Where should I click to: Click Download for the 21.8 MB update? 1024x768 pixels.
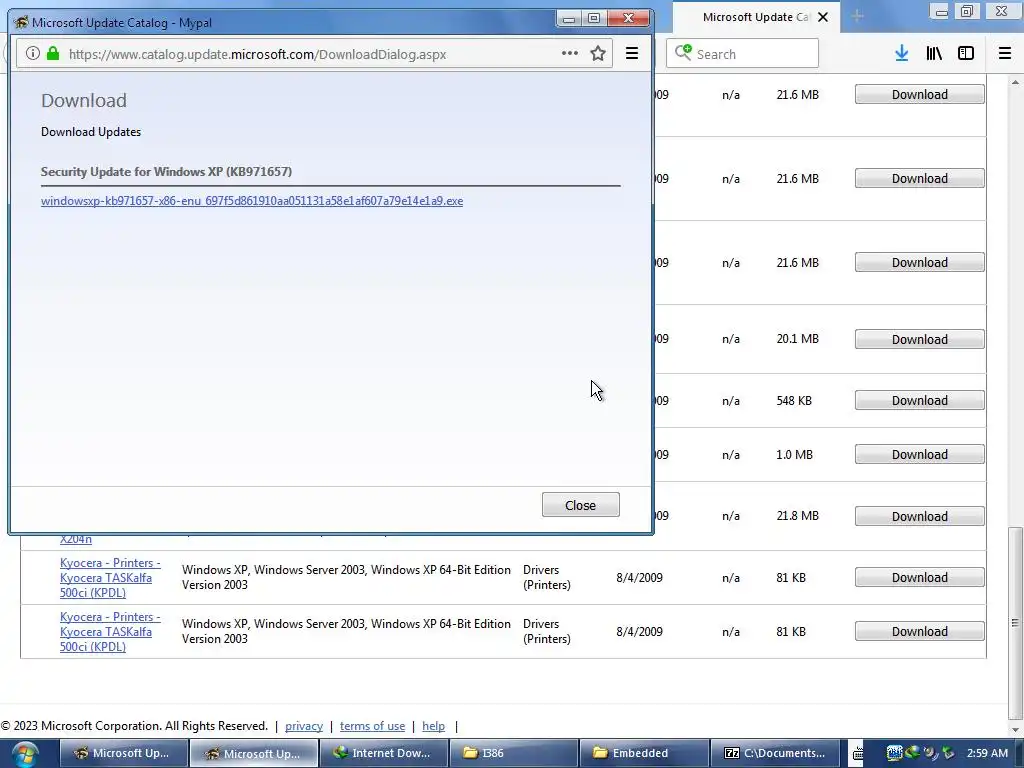tap(920, 516)
